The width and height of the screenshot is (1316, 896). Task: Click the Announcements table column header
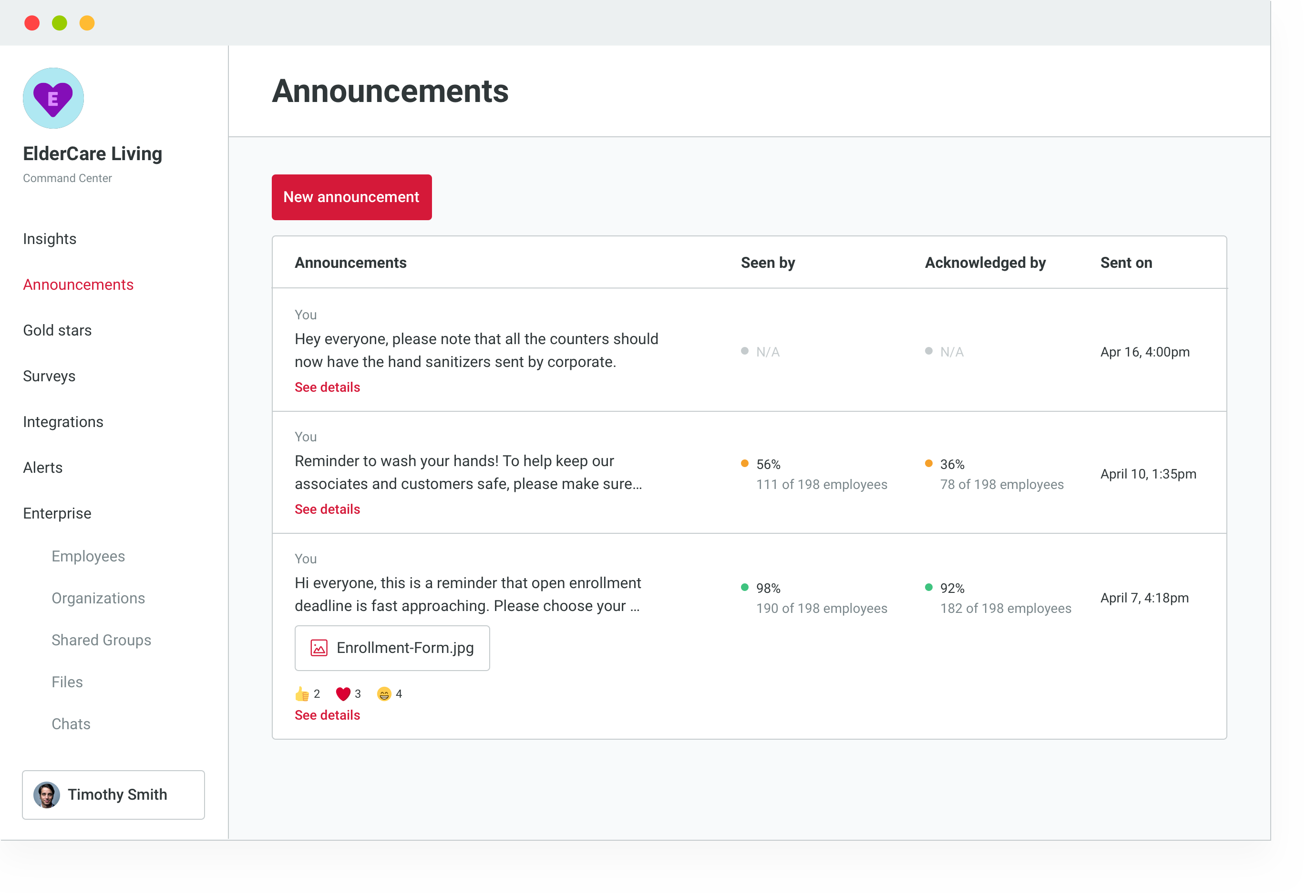tap(350, 263)
